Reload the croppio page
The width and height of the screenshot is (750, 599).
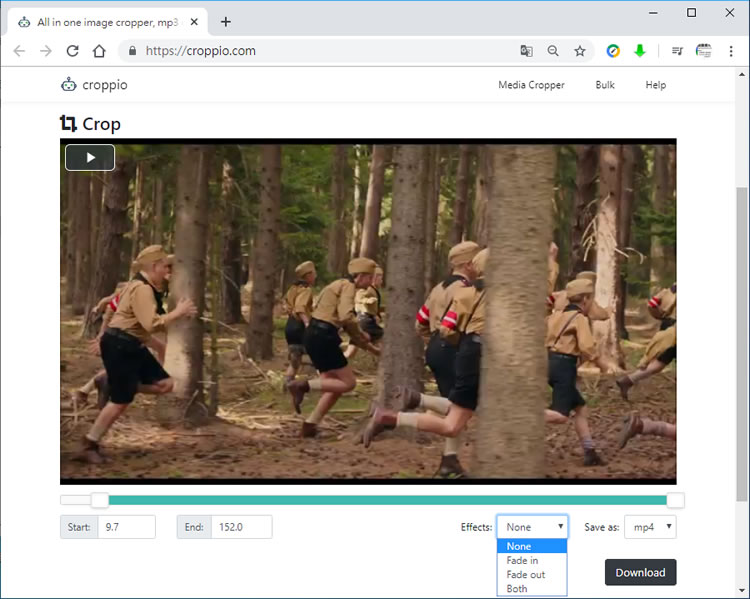pos(72,51)
